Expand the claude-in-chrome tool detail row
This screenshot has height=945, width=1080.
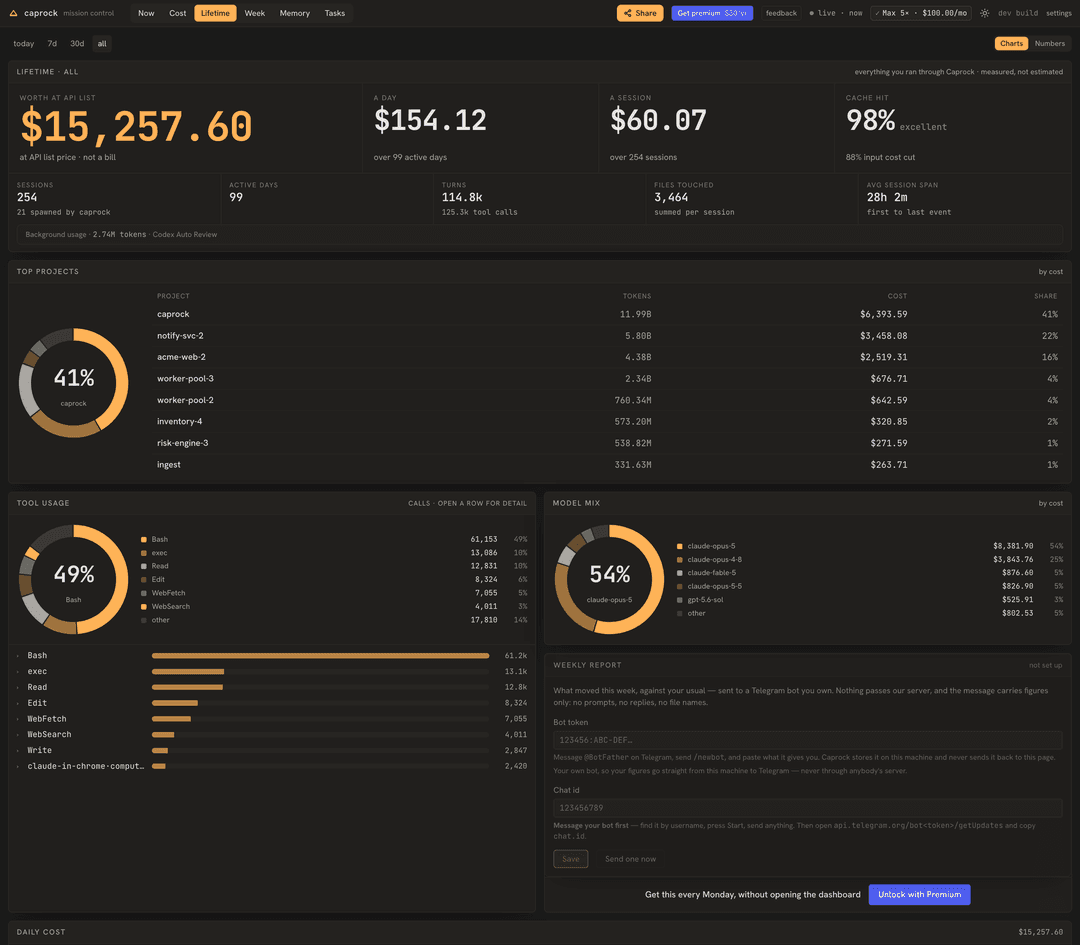(x=272, y=767)
